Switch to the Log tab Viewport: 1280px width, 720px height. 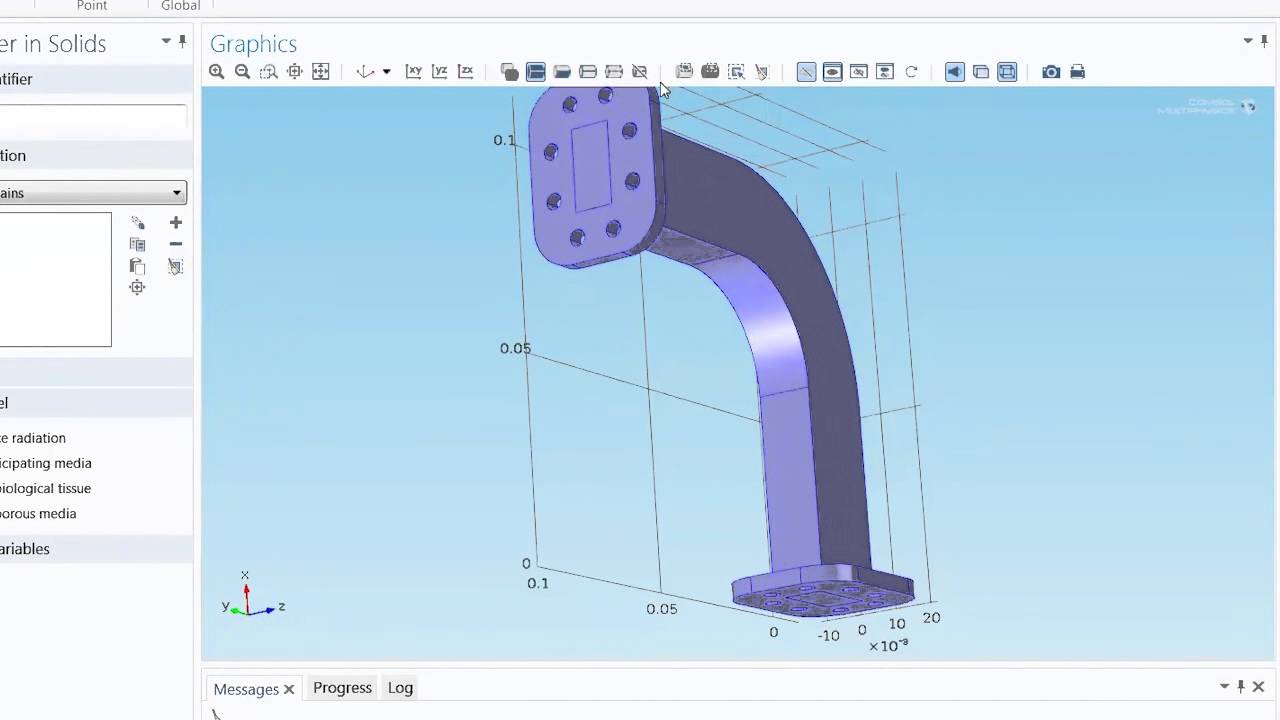tap(400, 688)
